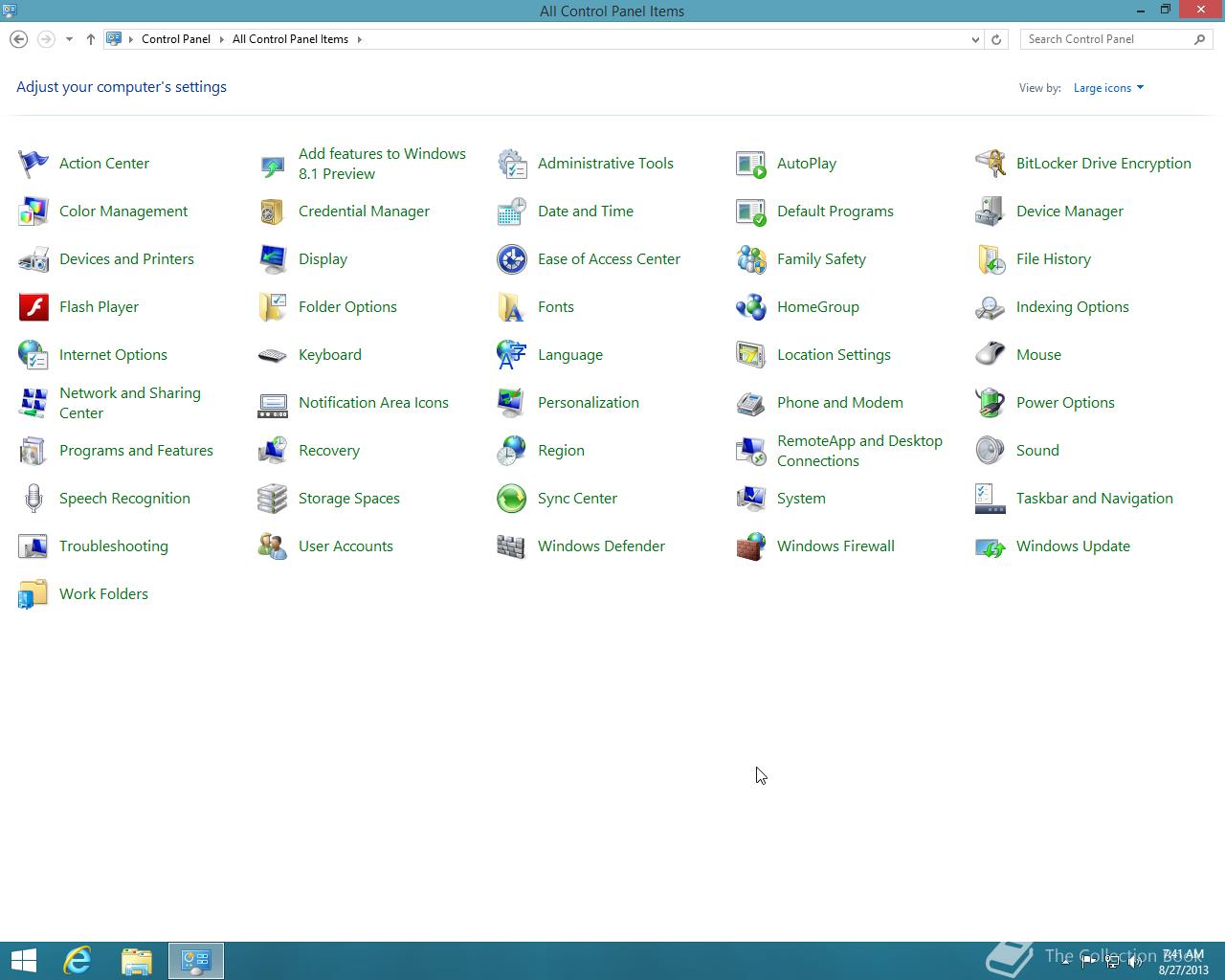Expand the View by Large icons dropdown

pyautogui.click(x=1108, y=88)
